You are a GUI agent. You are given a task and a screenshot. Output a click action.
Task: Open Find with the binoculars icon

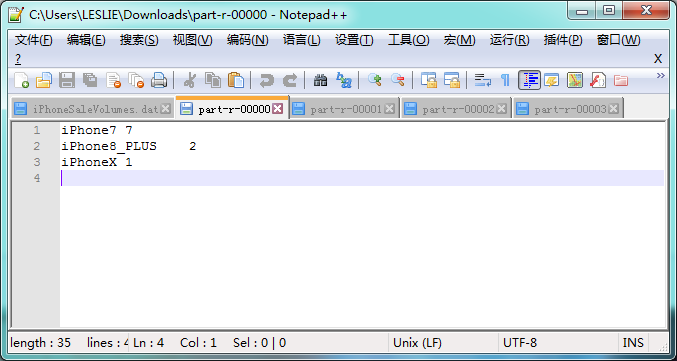320,80
